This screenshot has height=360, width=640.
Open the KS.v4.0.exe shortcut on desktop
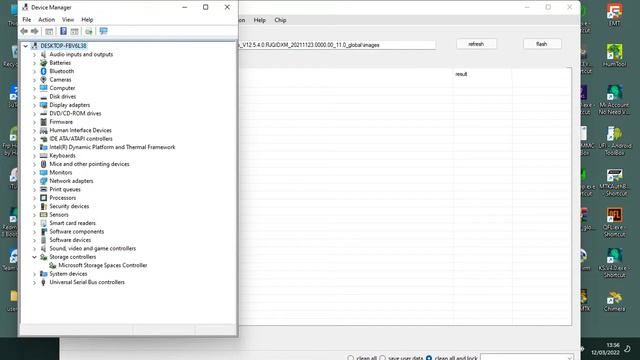[614, 263]
